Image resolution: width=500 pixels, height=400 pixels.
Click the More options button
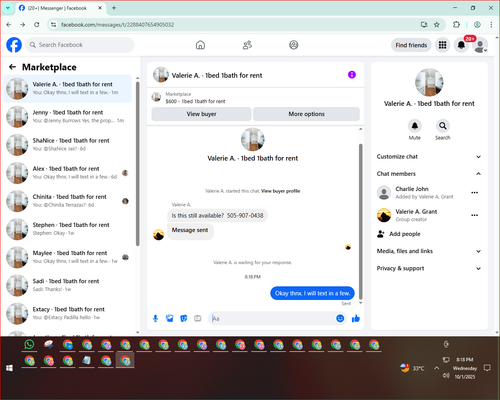(306, 114)
